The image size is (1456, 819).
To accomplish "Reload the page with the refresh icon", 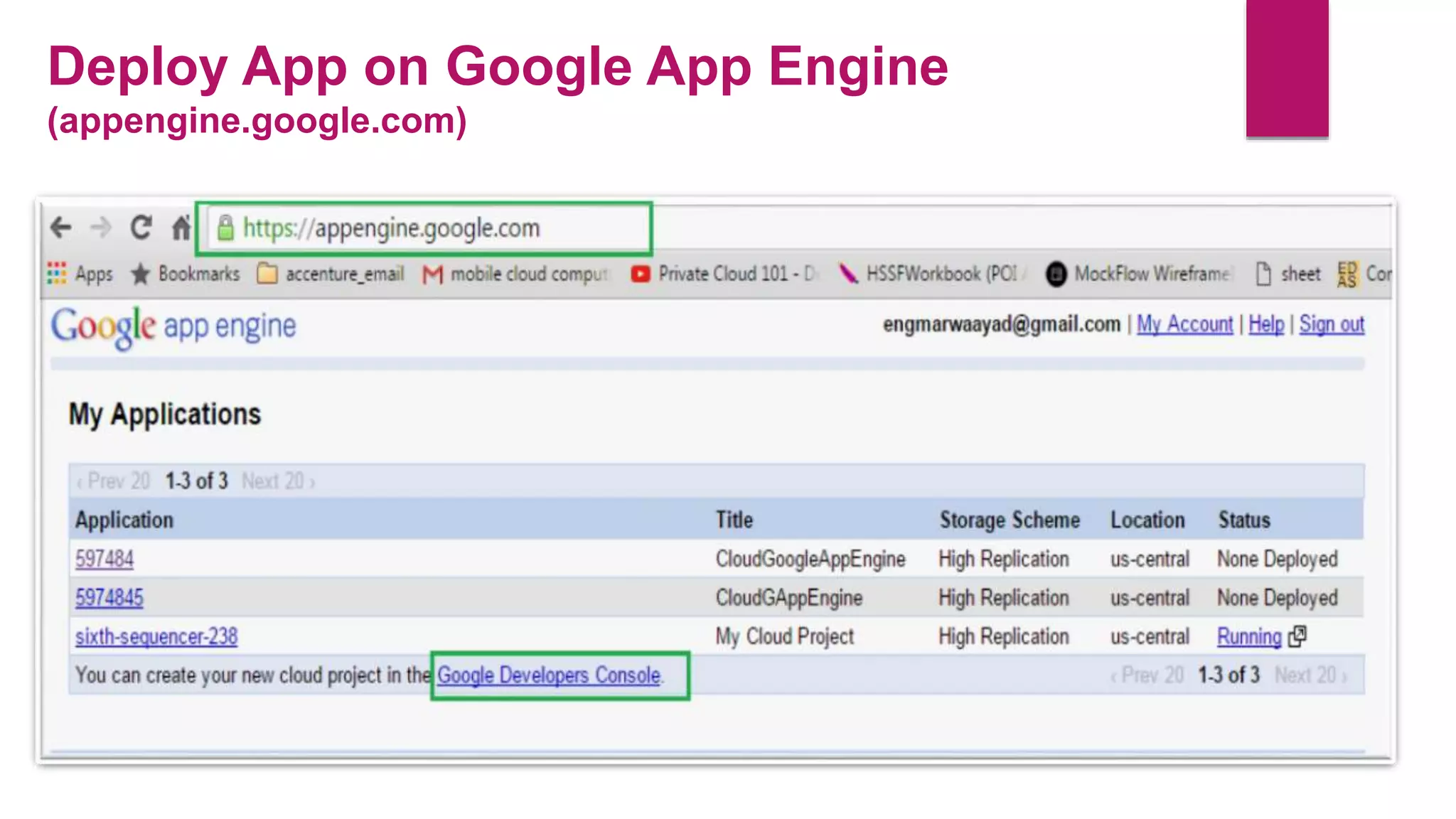I will 141,228.
